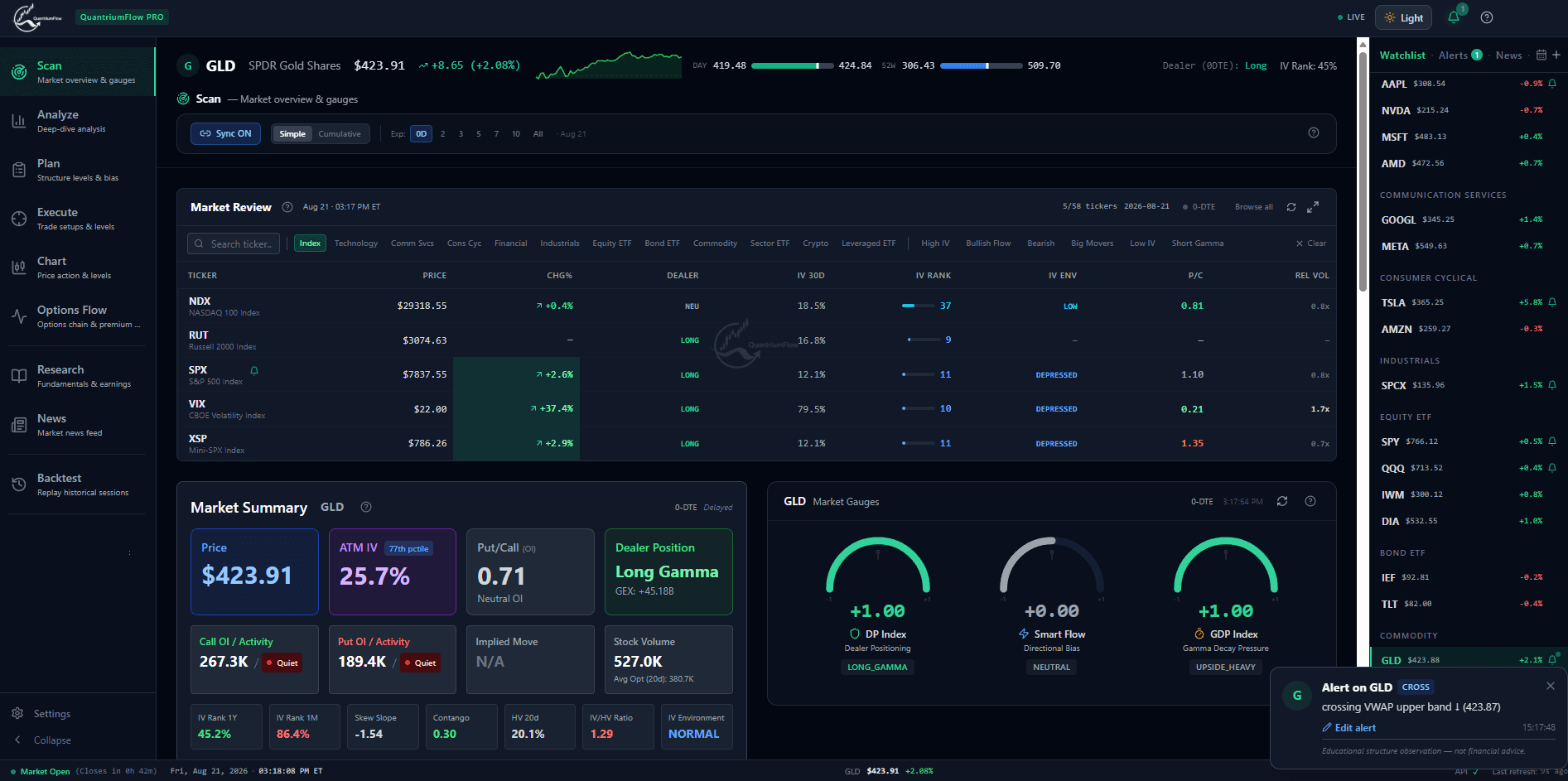Click the alert bell for TSLA in the watchlist
Viewport: 1568px width, 781px height.
[x=1552, y=302]
